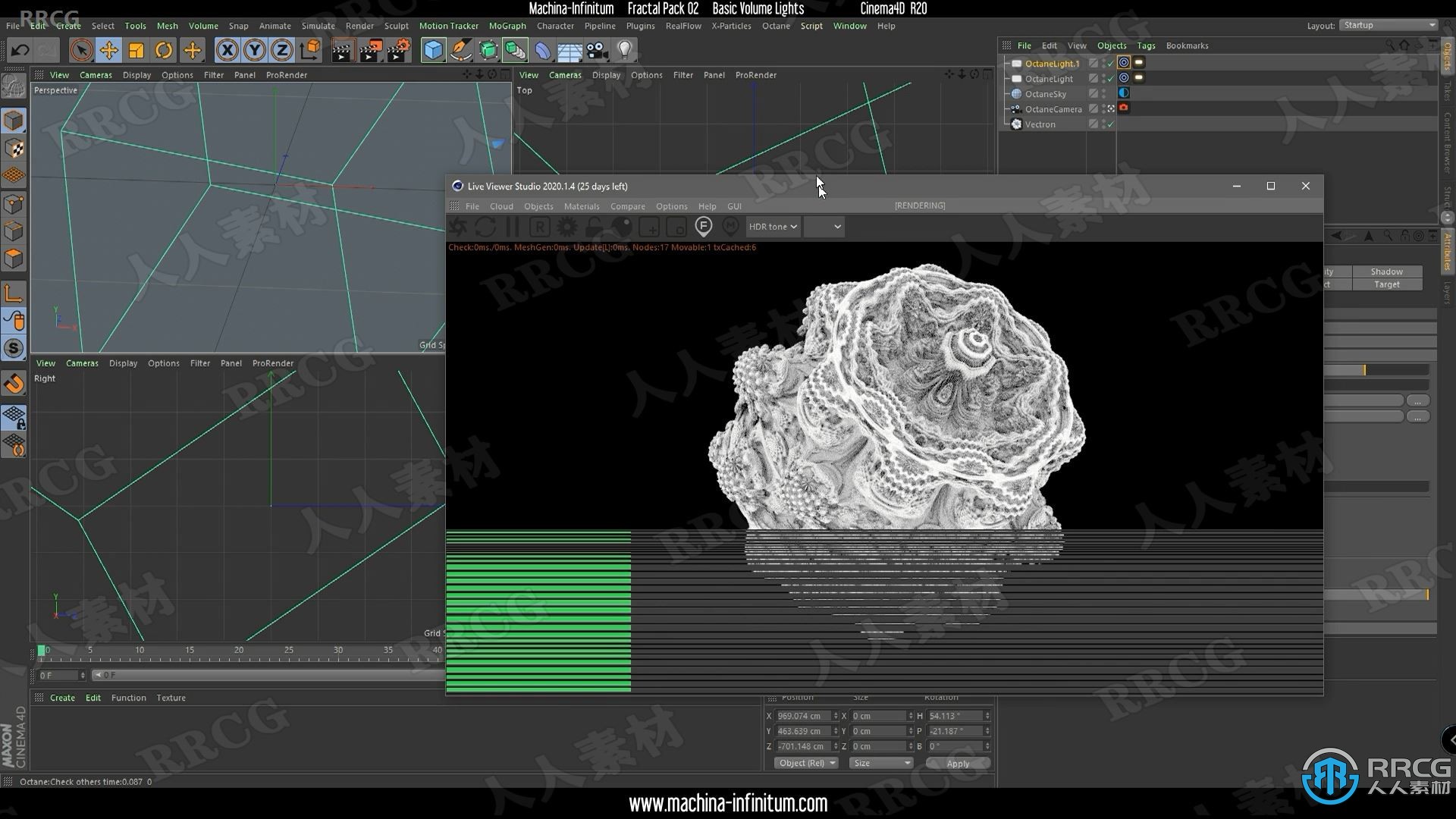Open the Motion Tracker menu

(448, 25)
